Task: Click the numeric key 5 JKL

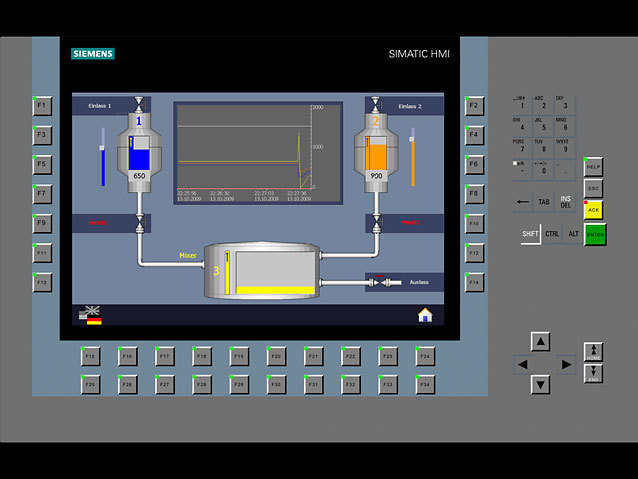Action: click(544, 126)
